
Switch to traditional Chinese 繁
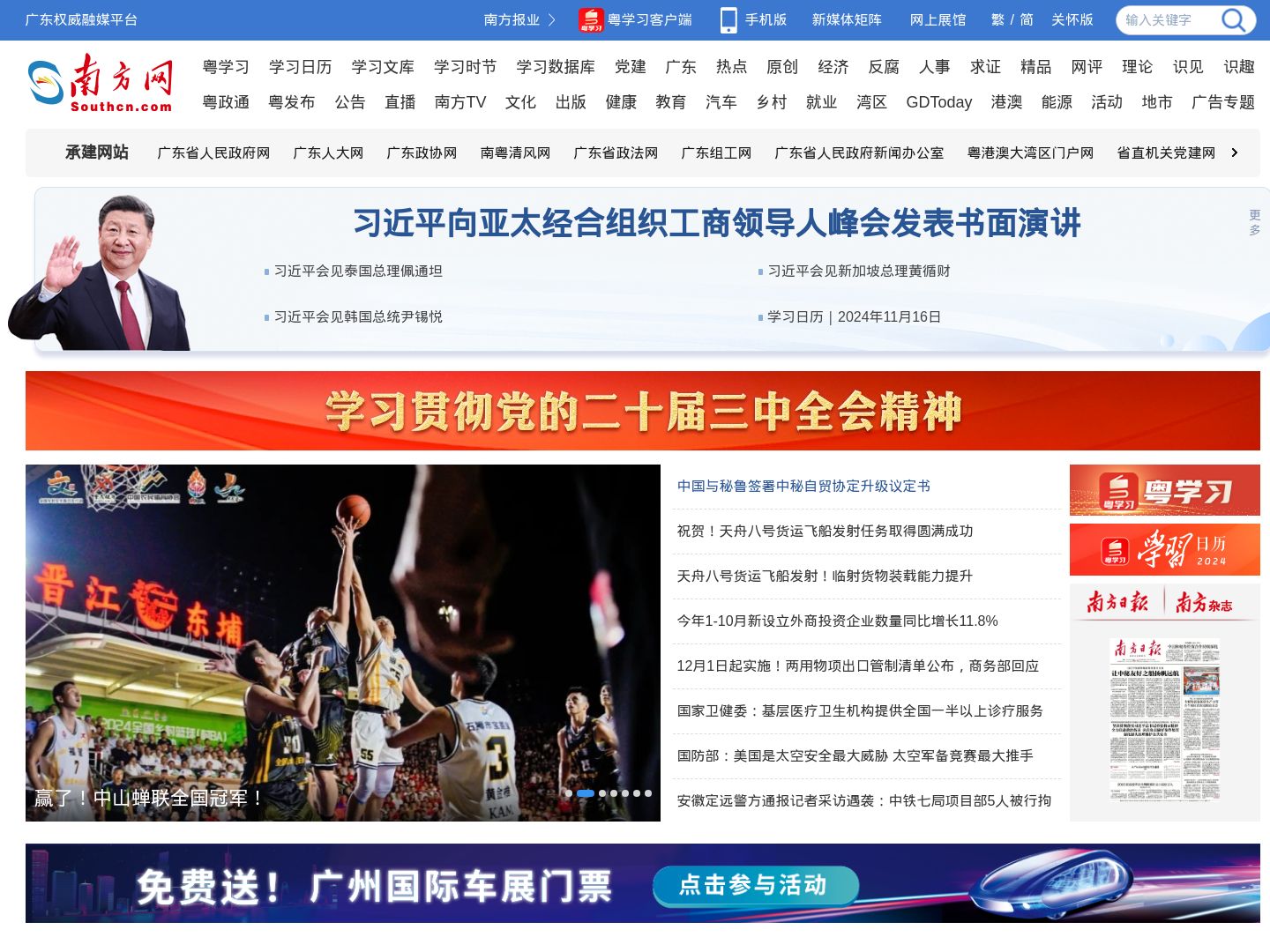tap(997, 19)
